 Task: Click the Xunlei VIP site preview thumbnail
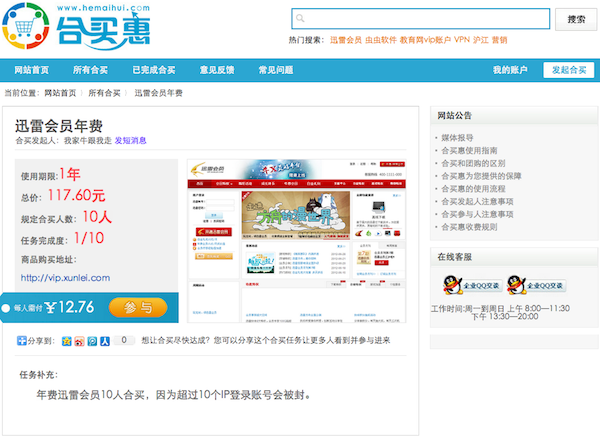tap(297, 241)
